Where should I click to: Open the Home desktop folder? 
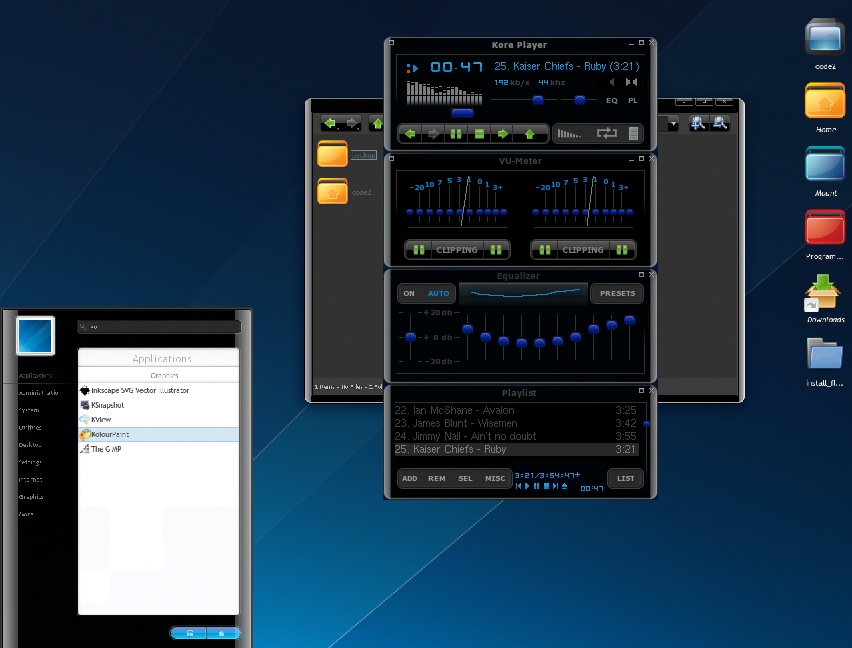coord(825,107)
